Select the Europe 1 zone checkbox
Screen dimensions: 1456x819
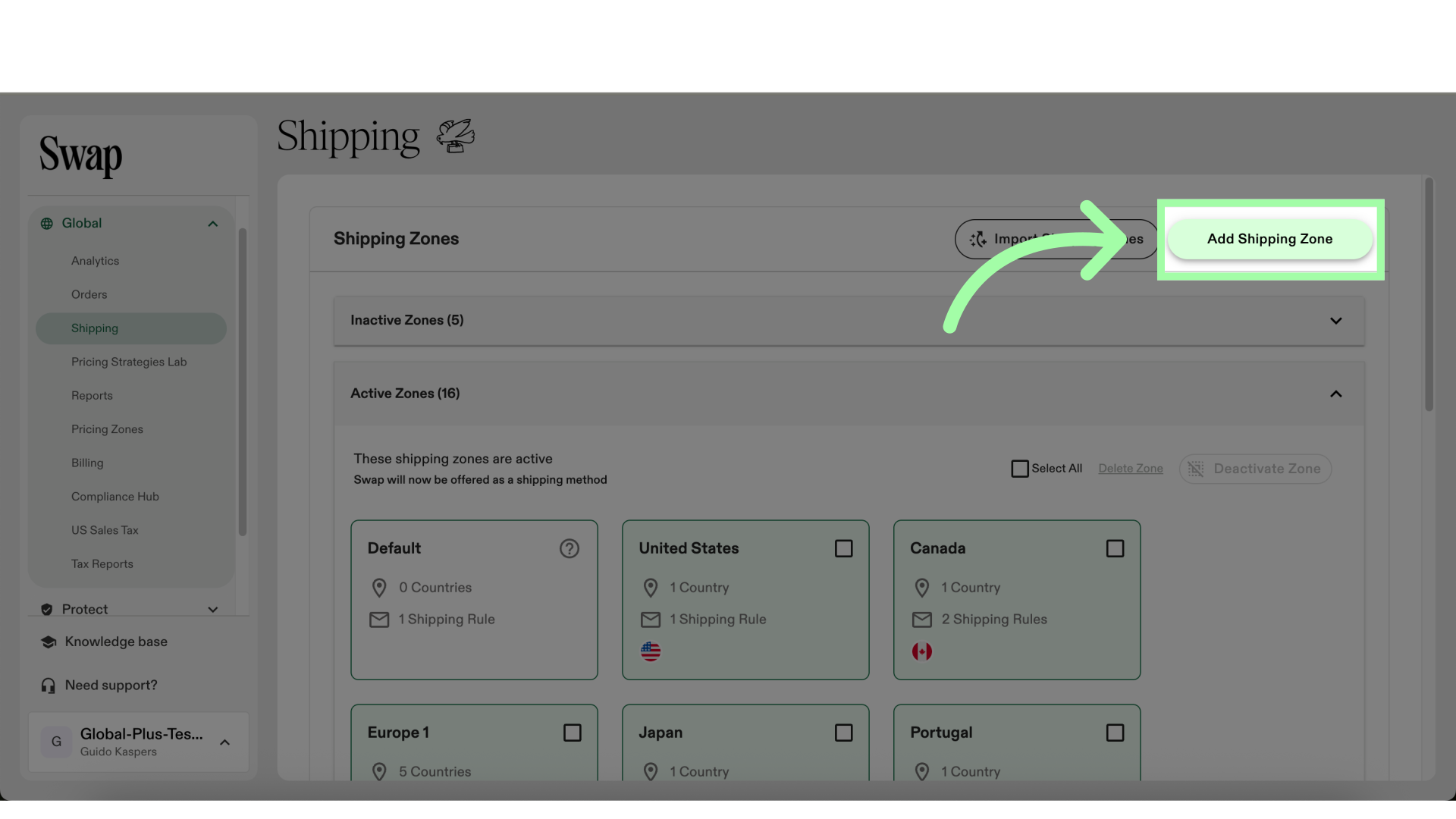click(573, 733)
